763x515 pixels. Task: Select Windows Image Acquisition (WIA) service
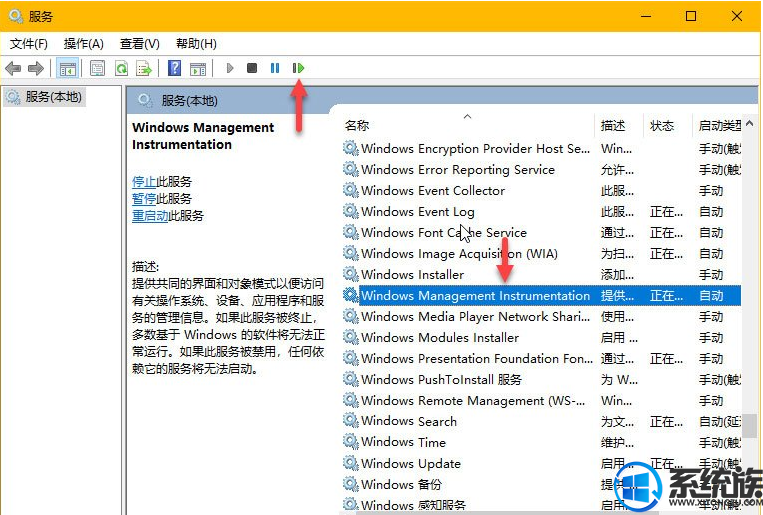[x=542, y=253]
